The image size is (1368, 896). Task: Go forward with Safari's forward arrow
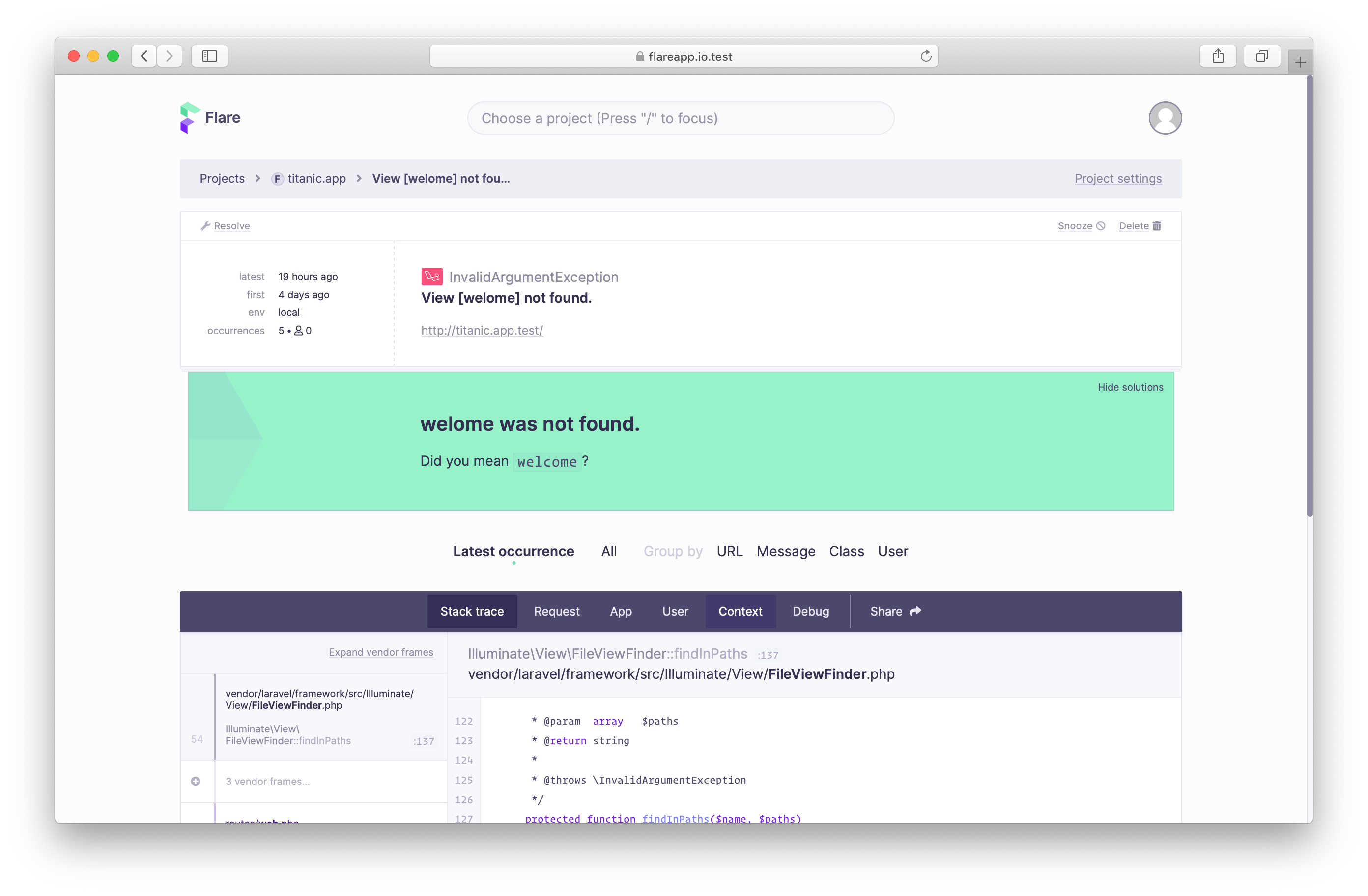coord(170,56)
